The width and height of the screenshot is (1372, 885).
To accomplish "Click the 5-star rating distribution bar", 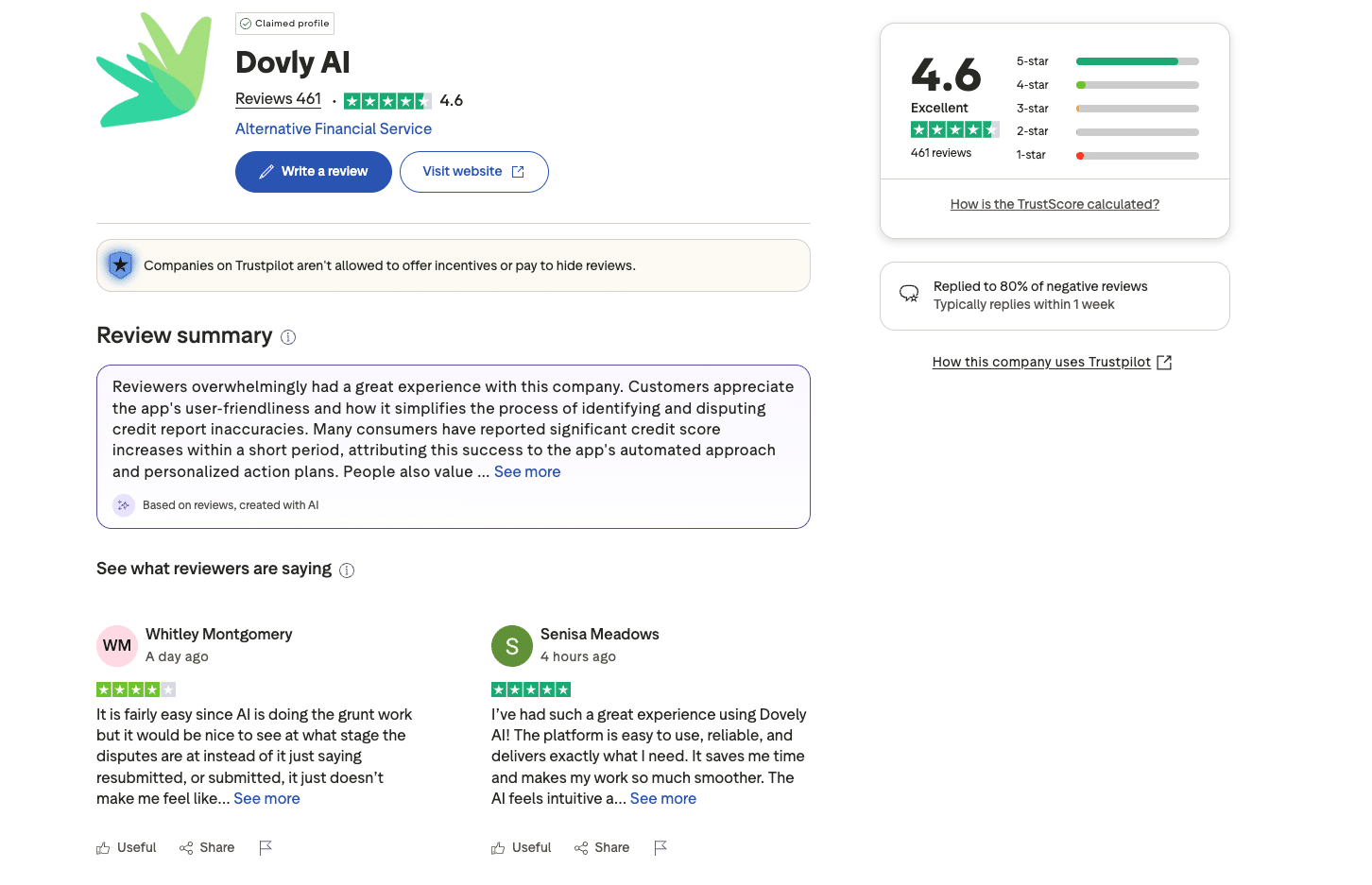I will coord(1137,60).
